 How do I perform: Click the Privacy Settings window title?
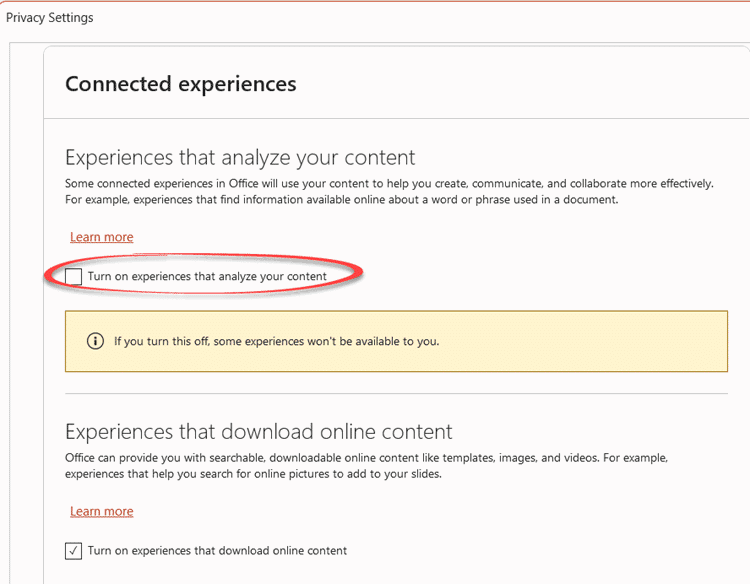50,17
